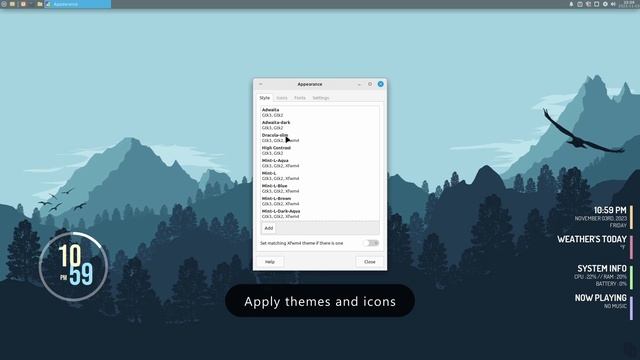The width and height of the screenshot is (640, 360).
Task: Click the Appearance button in the taskbar
Action: pyautogui.click(x=78, y=4)
